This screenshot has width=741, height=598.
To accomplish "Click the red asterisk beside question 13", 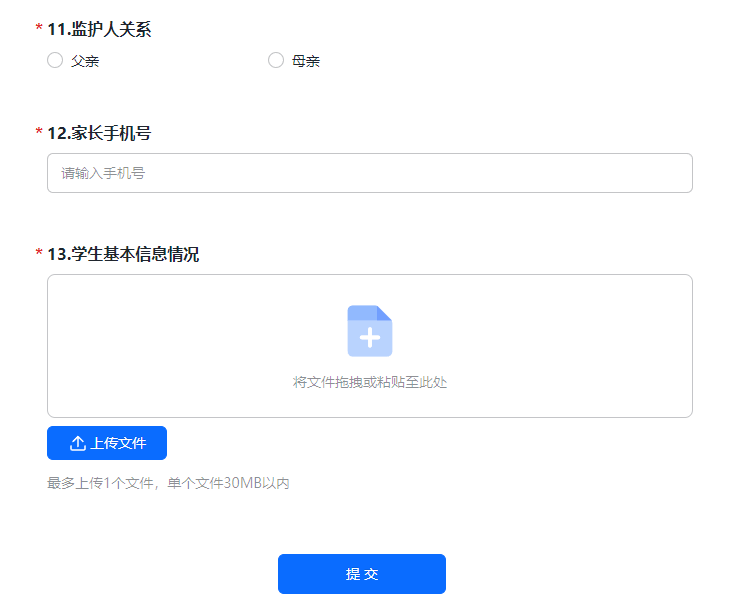I will [39, 255].
